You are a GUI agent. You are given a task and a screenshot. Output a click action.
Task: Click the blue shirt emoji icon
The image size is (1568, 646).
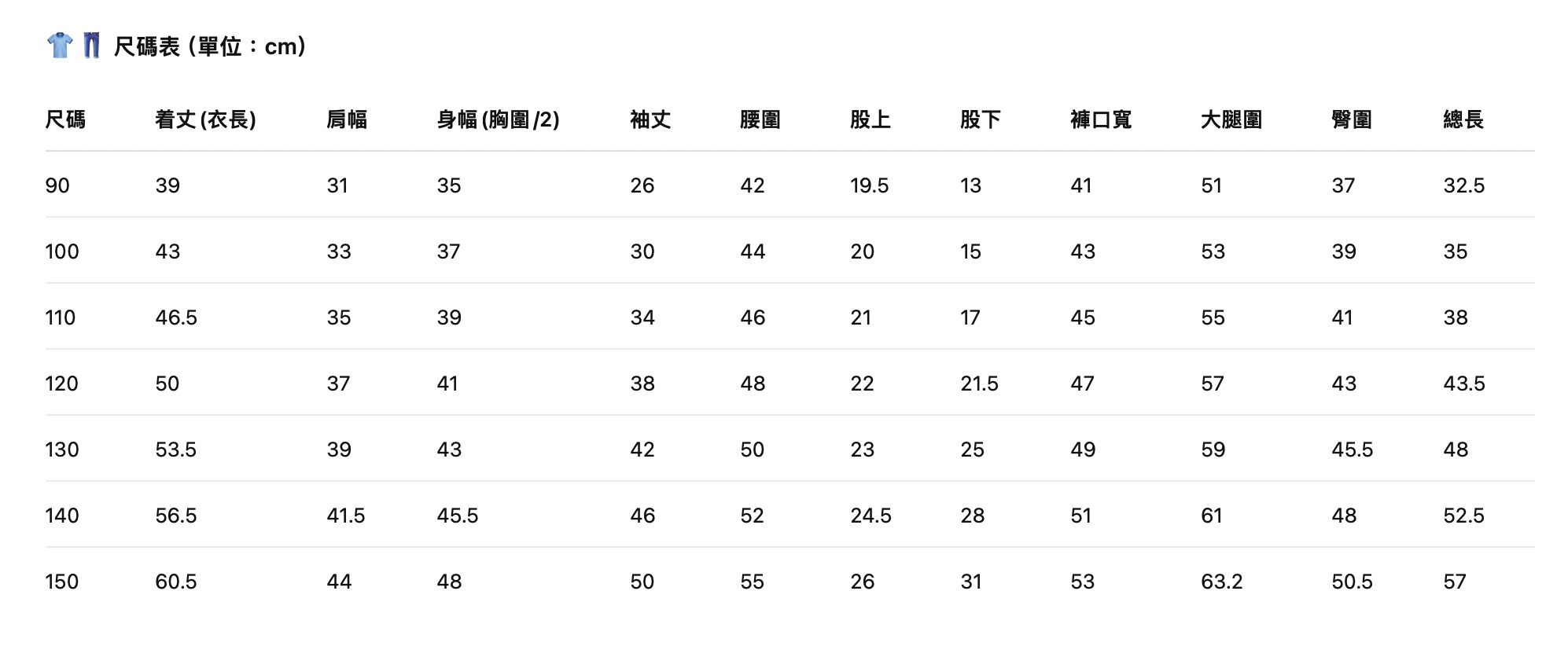60,46
